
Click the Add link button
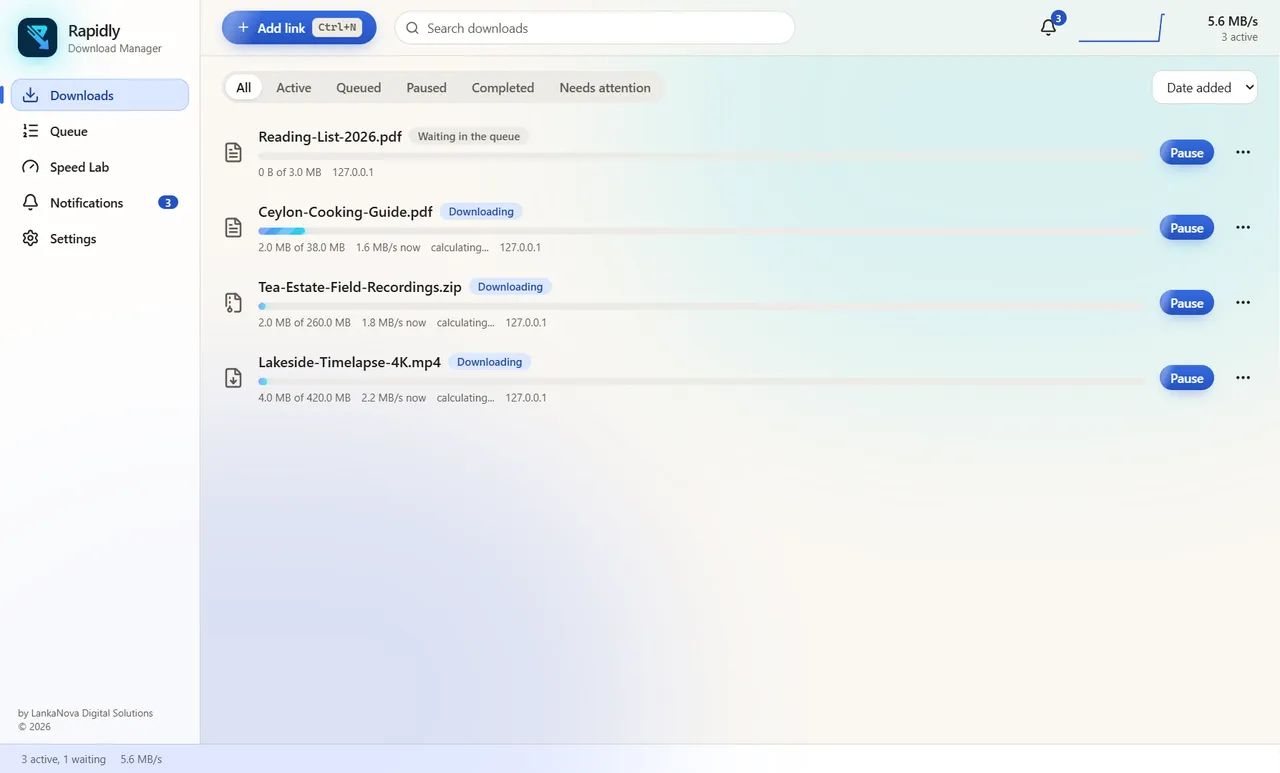299,28
